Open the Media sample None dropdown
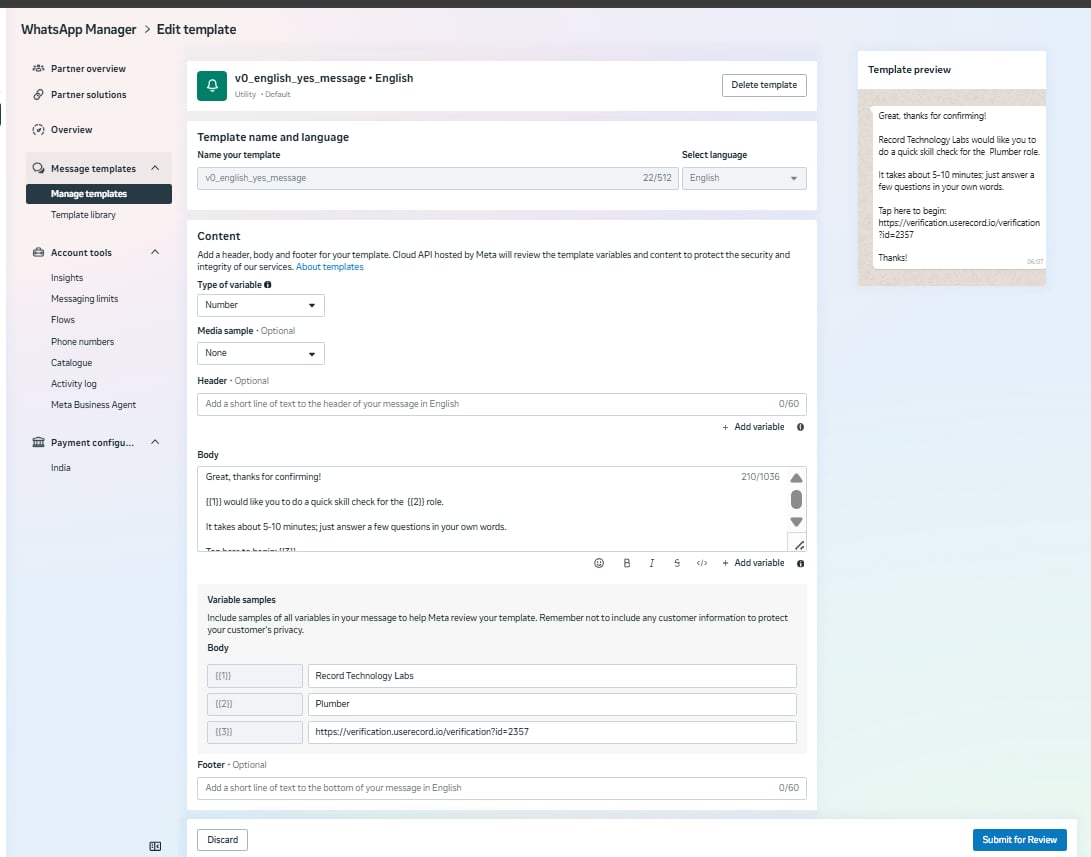The image size is (1091, 857). point(261,353)
